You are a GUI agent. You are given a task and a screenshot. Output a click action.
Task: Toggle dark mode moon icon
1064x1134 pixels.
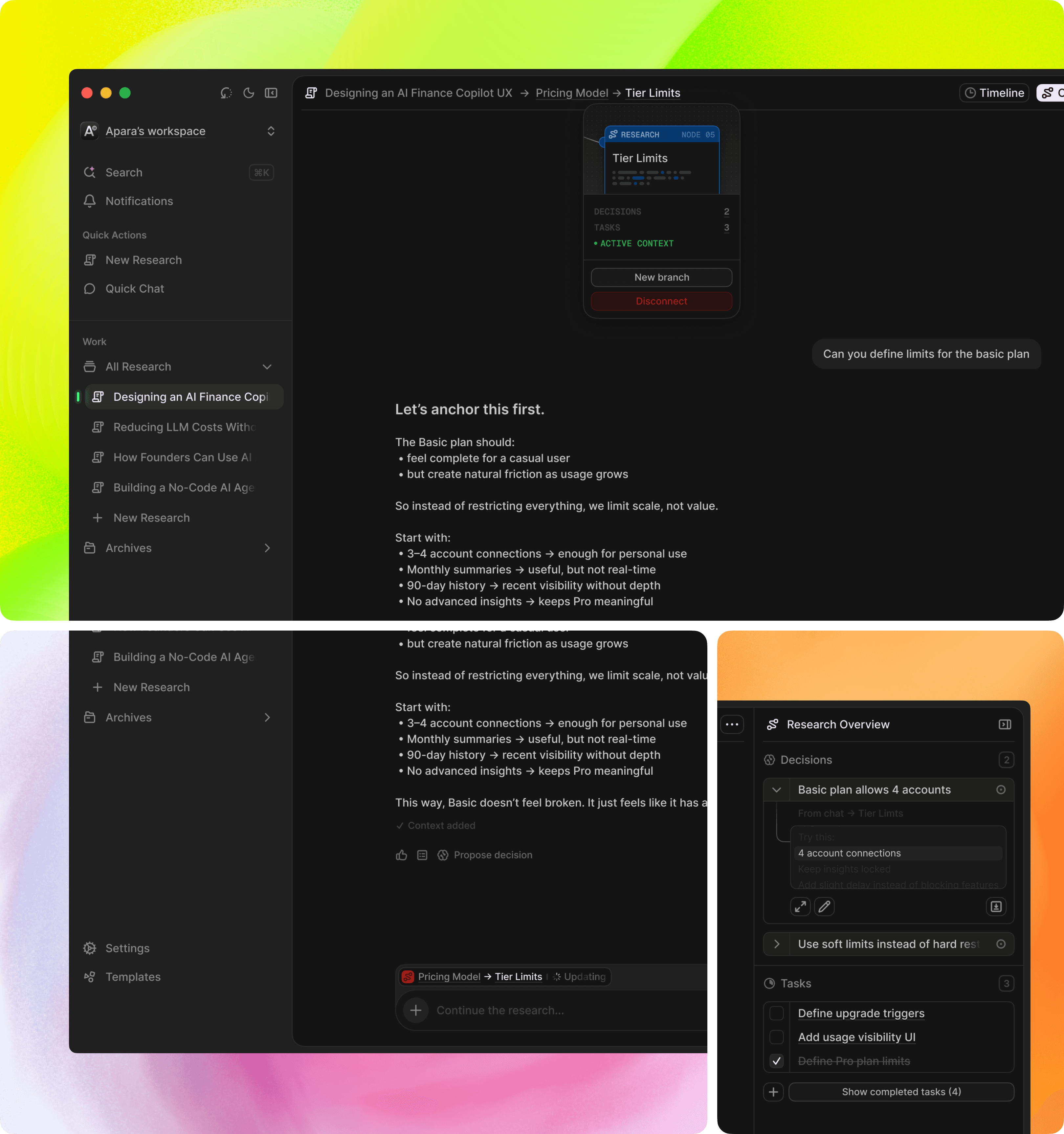click(249, 93)
